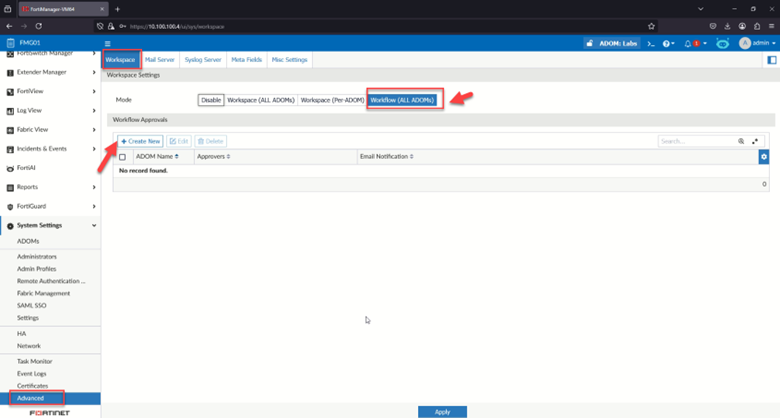Click the Edit button
This screenshot has height=418, width=780.
click(x=179, y=141)
